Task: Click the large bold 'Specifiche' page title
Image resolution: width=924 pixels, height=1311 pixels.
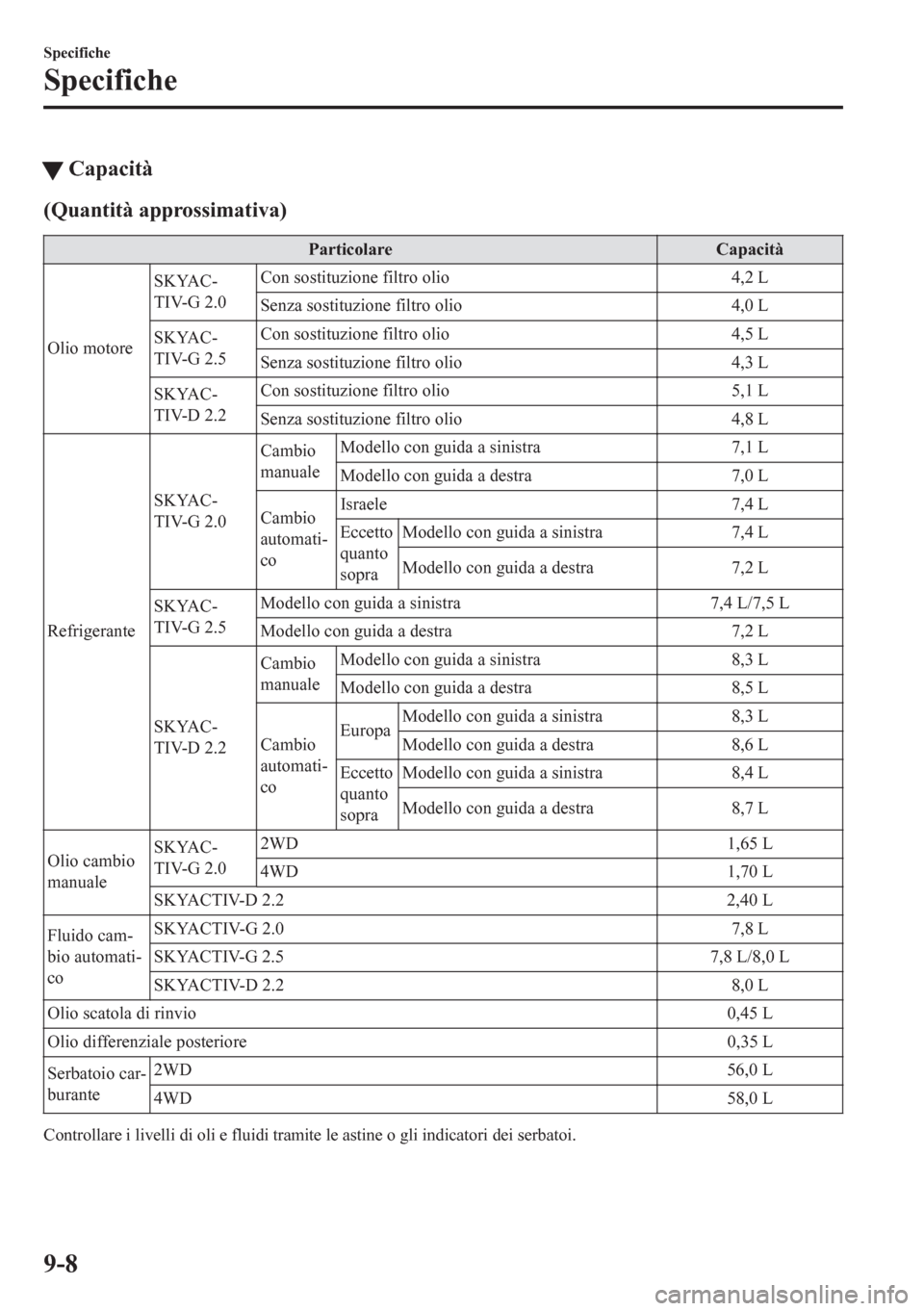Action: point(111,81)
